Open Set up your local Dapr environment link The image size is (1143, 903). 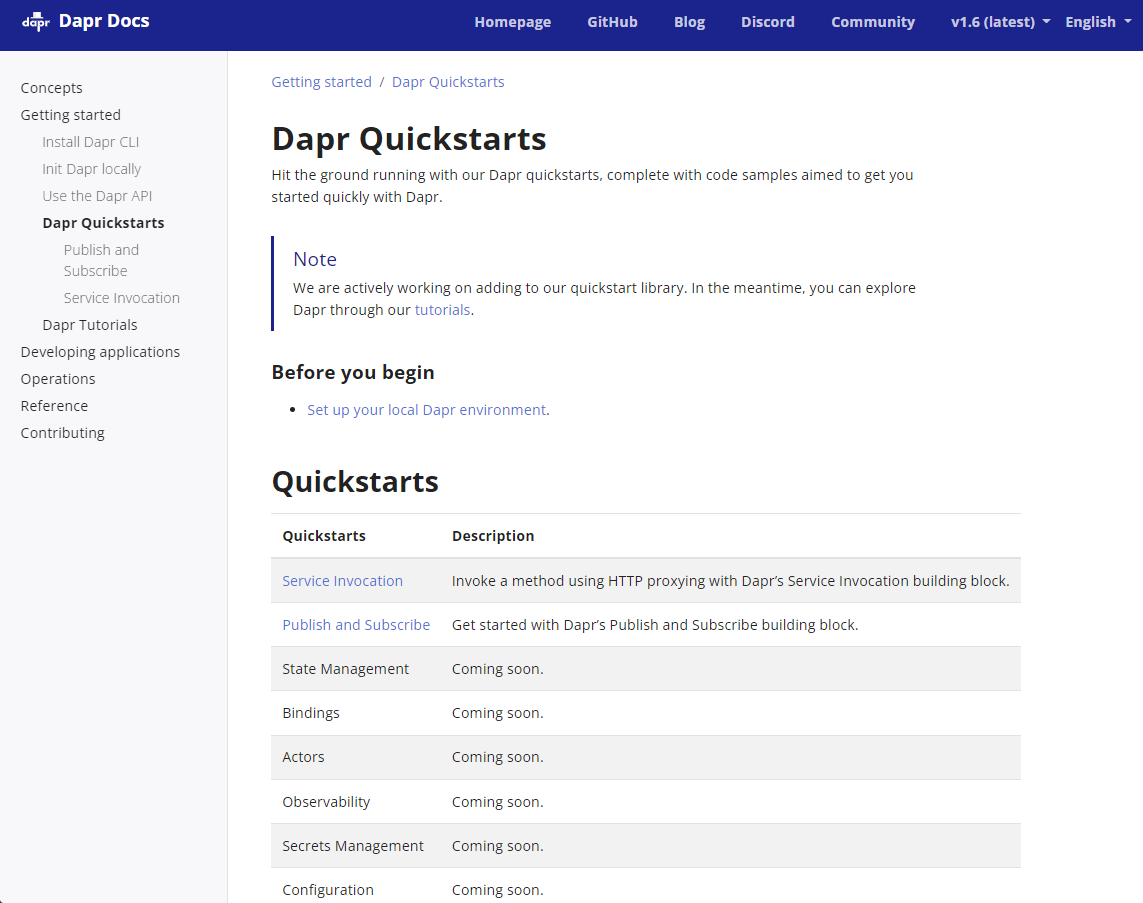tap(426, 410)
